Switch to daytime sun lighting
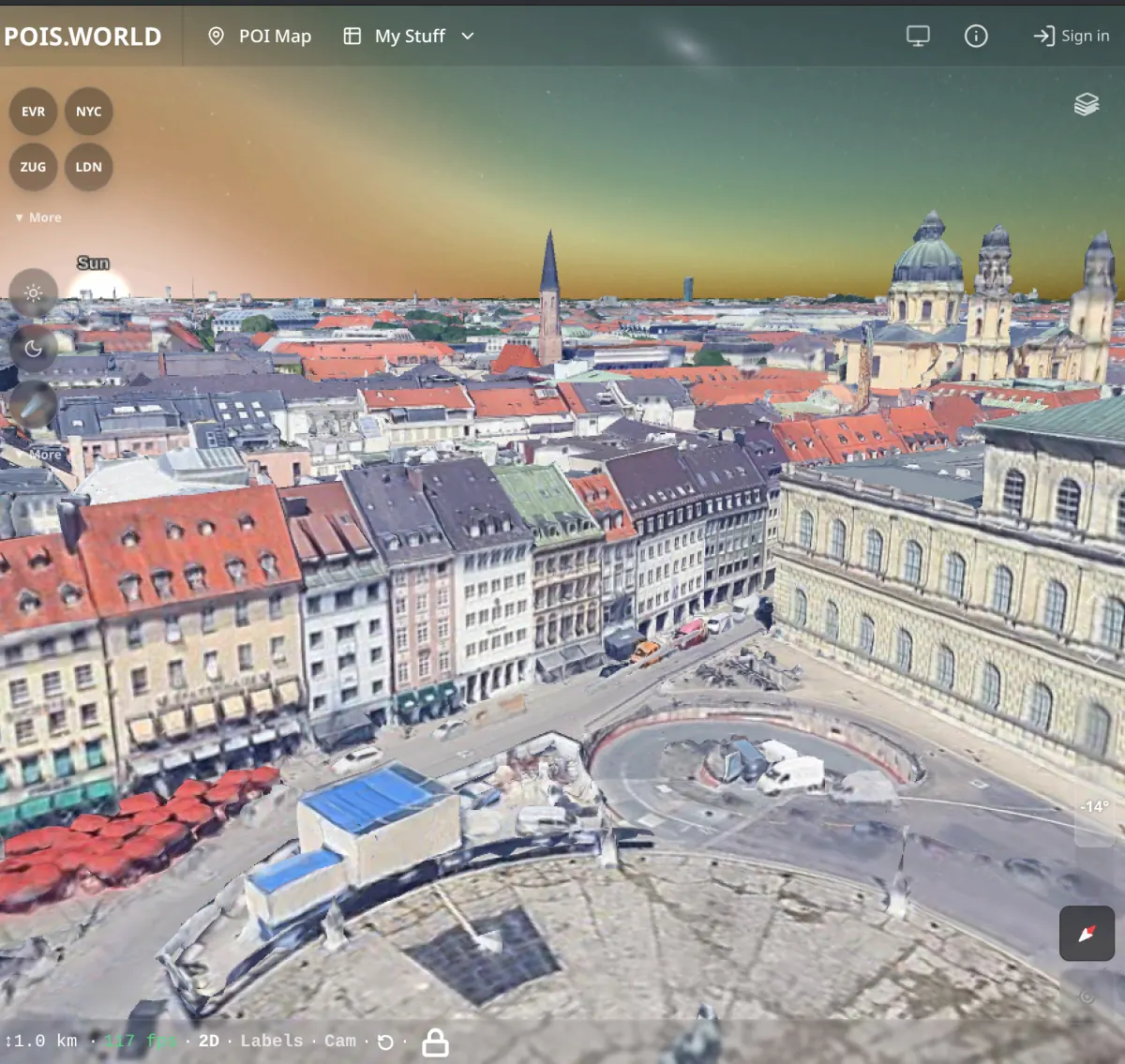Viewport: 1125px width, 1064px height. pyautogui.click(x=34, y=292)
